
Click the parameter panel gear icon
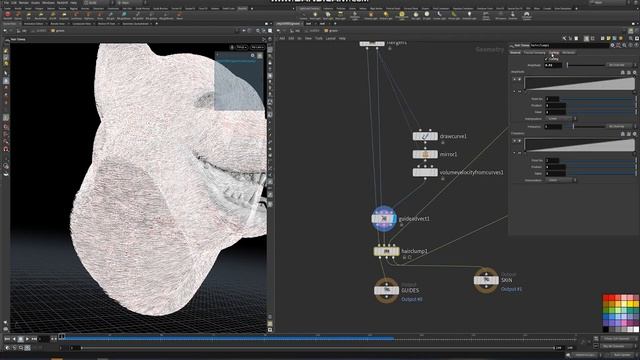pos(612,45)
